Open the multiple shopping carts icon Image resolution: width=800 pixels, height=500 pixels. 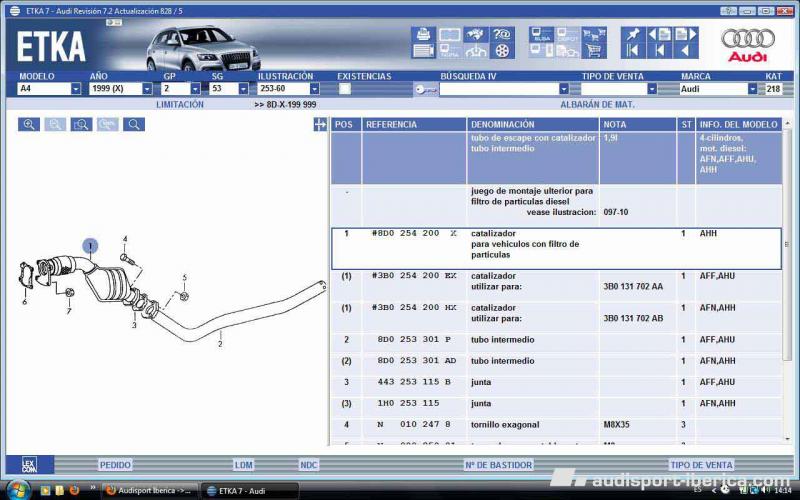594,35
